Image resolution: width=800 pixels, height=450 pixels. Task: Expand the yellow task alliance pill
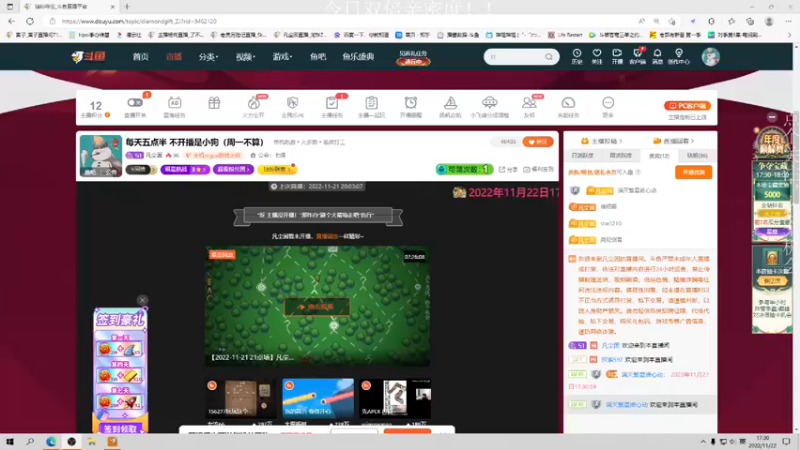tap(277, 169)
